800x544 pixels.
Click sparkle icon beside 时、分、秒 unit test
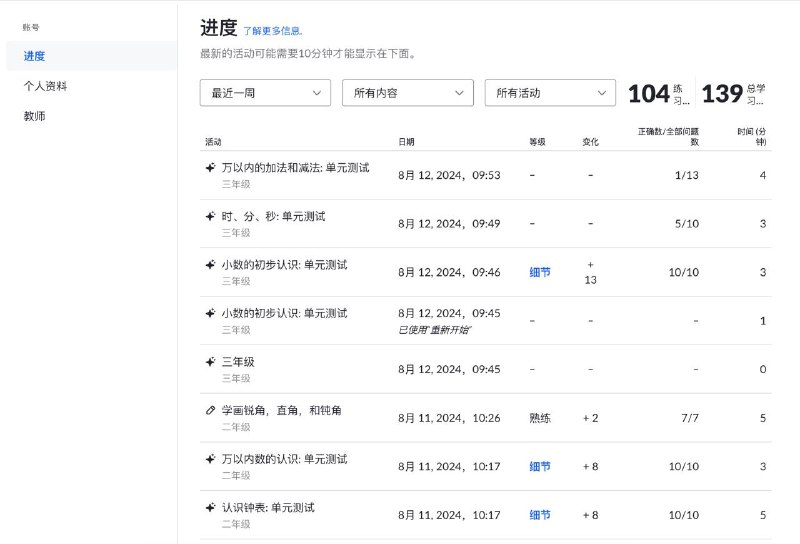tap(210, 216)
